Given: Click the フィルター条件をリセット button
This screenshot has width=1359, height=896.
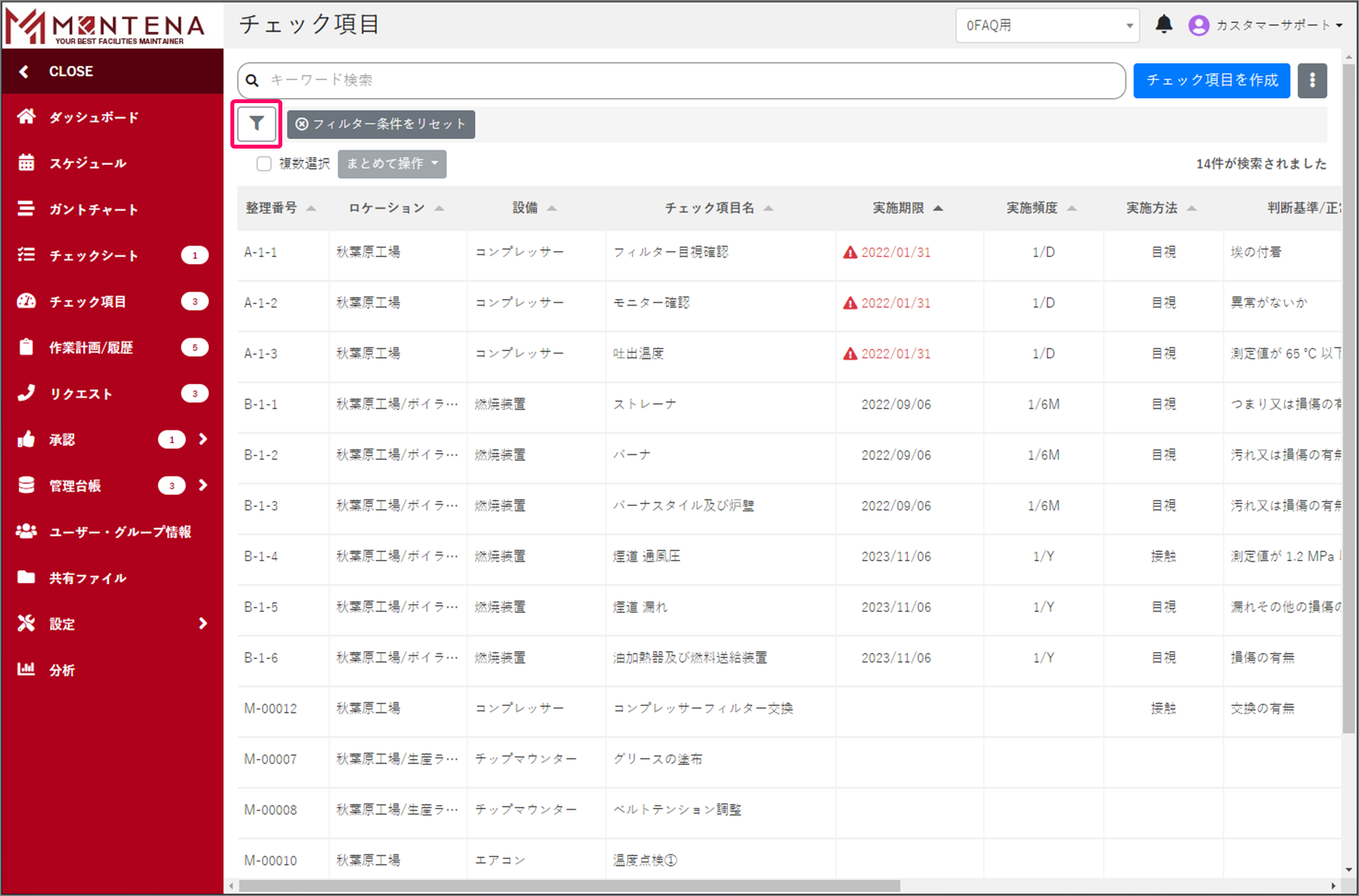Looking at the screenshot, I should point(381,124).
